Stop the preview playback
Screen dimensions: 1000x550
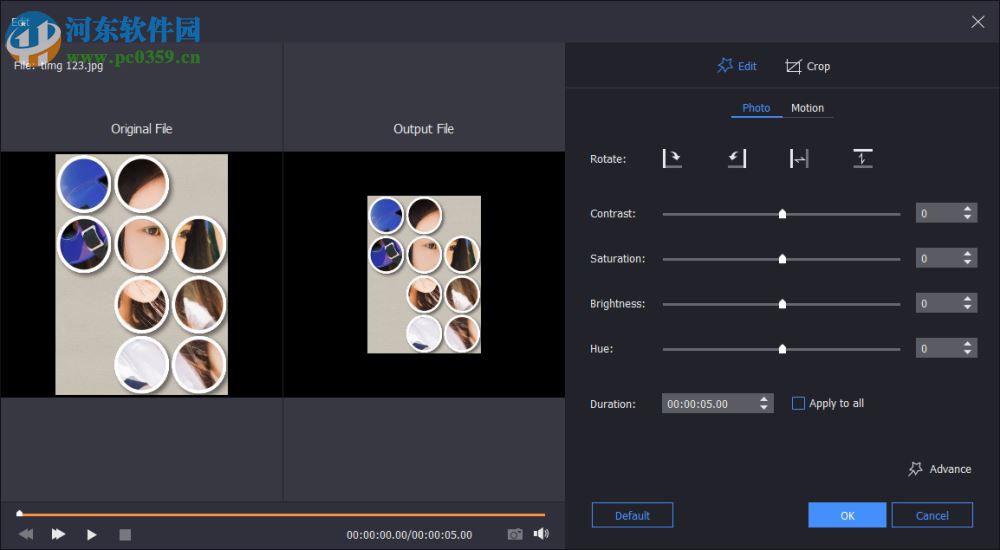click(125, 534)
